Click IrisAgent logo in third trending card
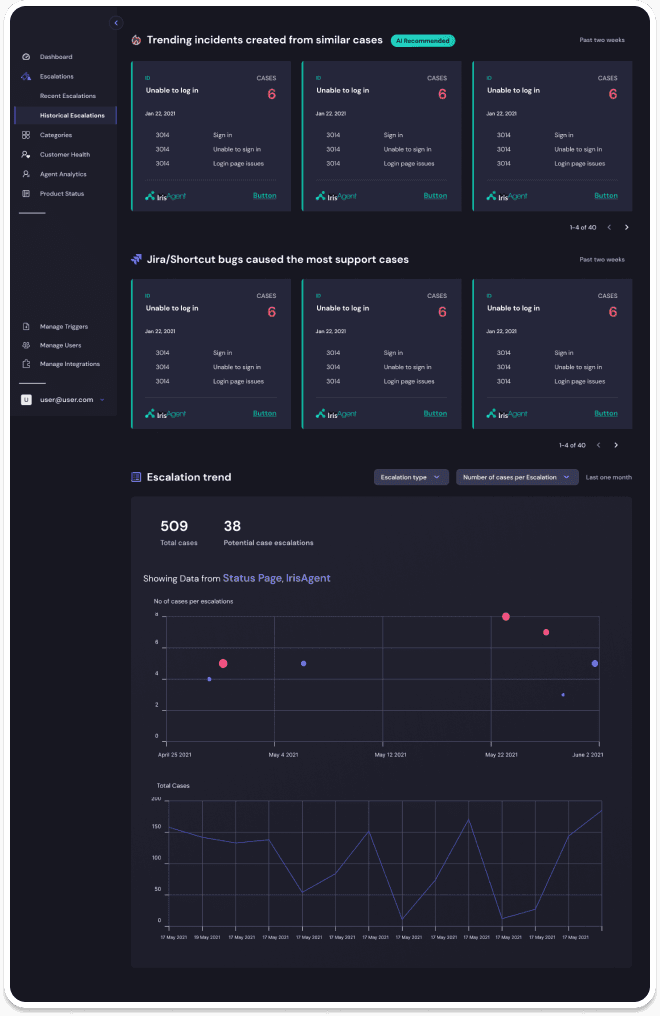Image resolution: width=660 pixels, height=1016 pixels. tap(507, 196)
